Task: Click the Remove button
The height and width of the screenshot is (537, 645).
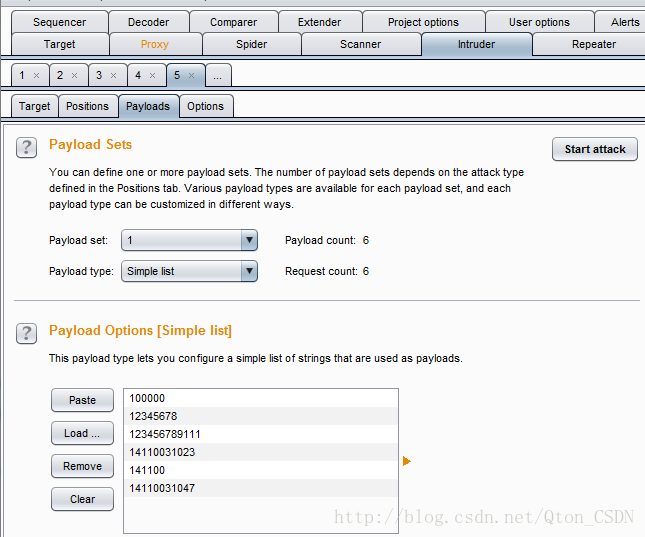Action: [x=82, y=466]
